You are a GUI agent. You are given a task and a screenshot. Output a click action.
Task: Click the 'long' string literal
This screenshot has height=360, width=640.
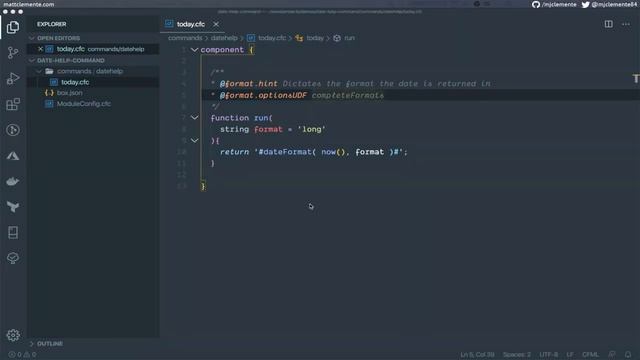pyautogui.click(x=311, y=129)
